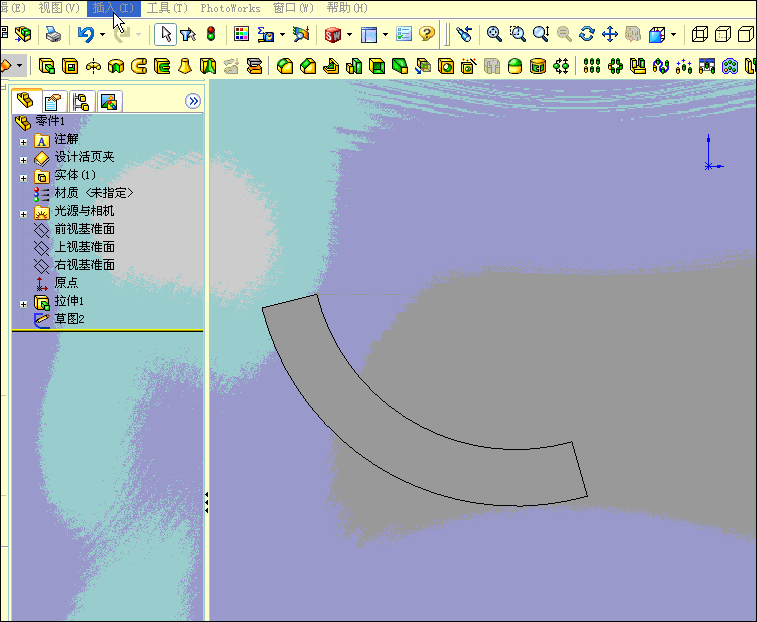
Task: Open the Undo history dropdown arrow
Action: point(102,34)
